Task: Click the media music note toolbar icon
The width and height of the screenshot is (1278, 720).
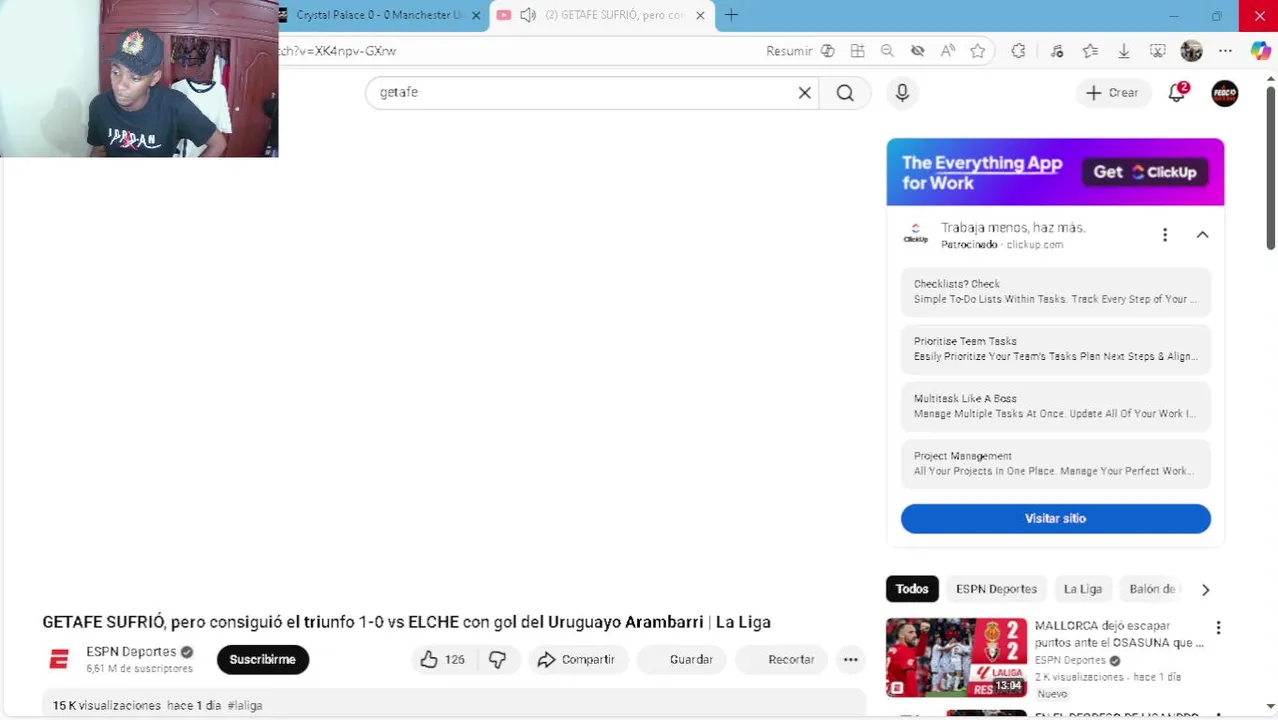Action: click(x=1057, y=51)
